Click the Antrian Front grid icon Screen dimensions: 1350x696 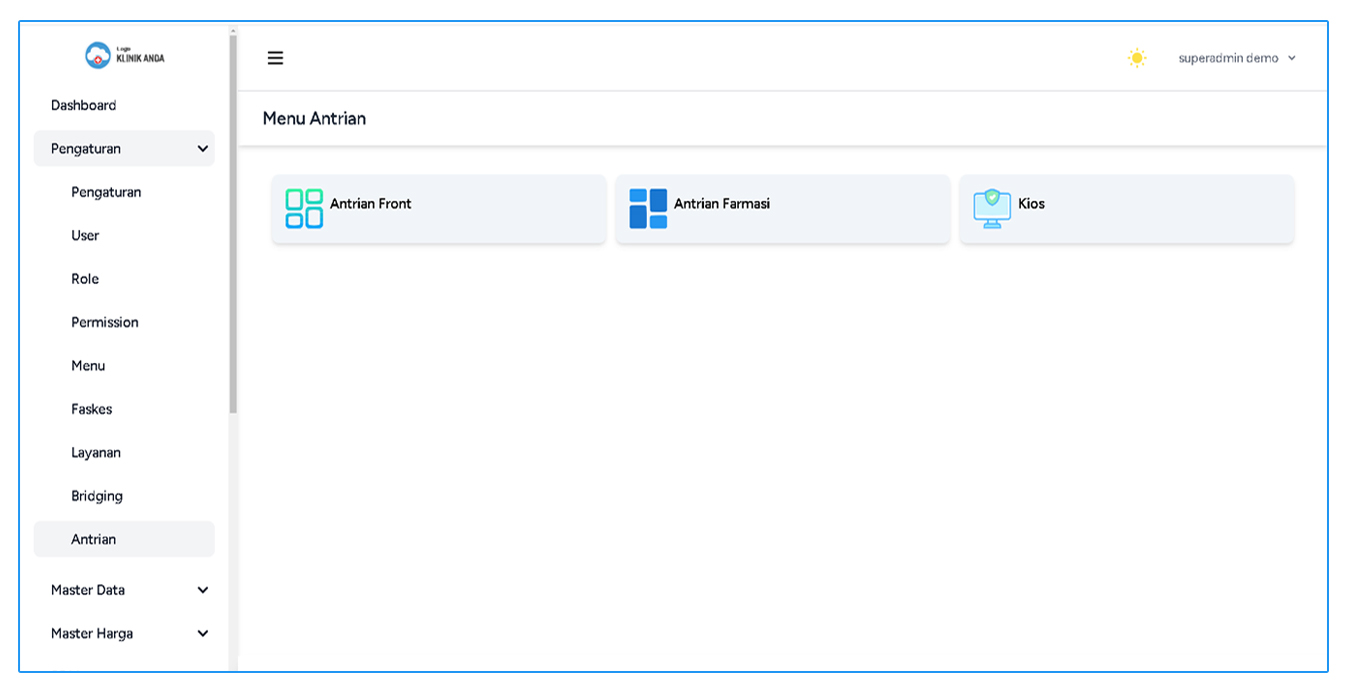(304, 208)
